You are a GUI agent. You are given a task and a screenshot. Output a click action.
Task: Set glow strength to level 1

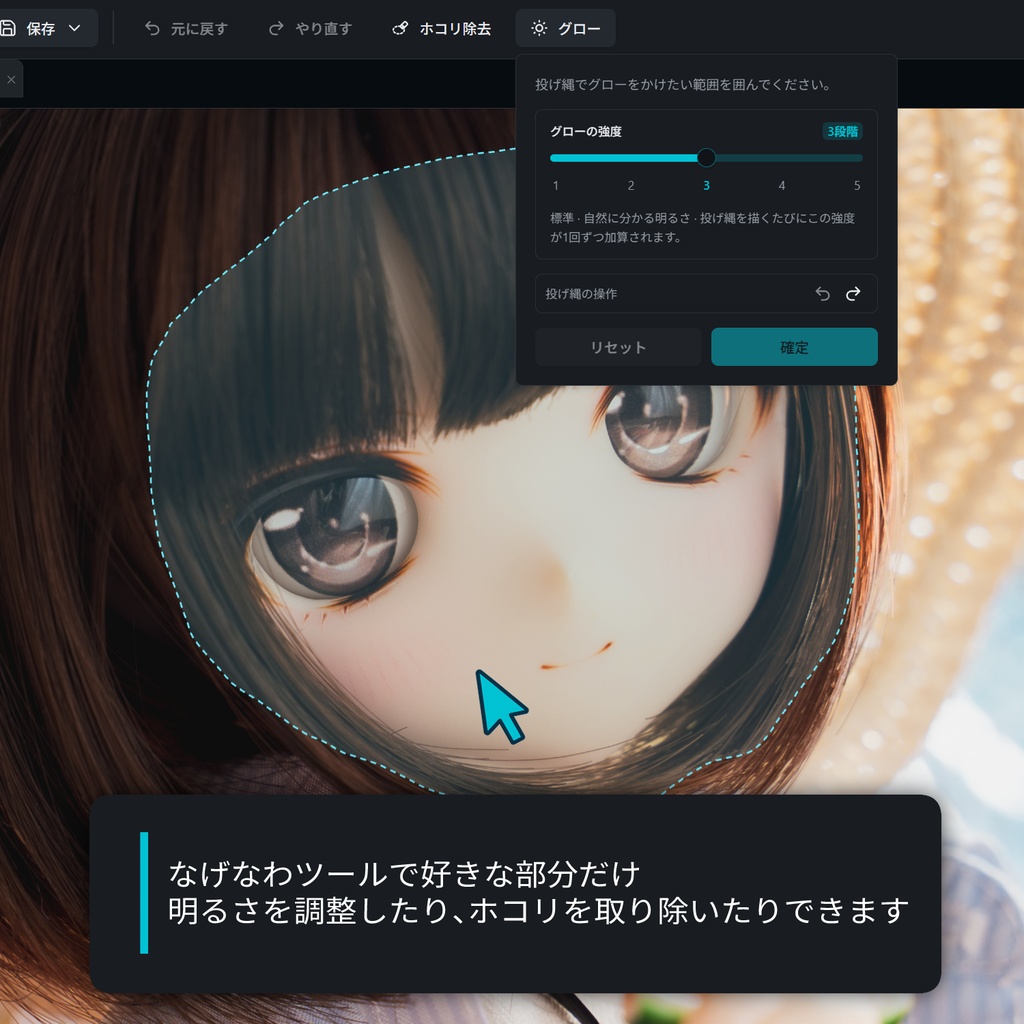[556, 185]
